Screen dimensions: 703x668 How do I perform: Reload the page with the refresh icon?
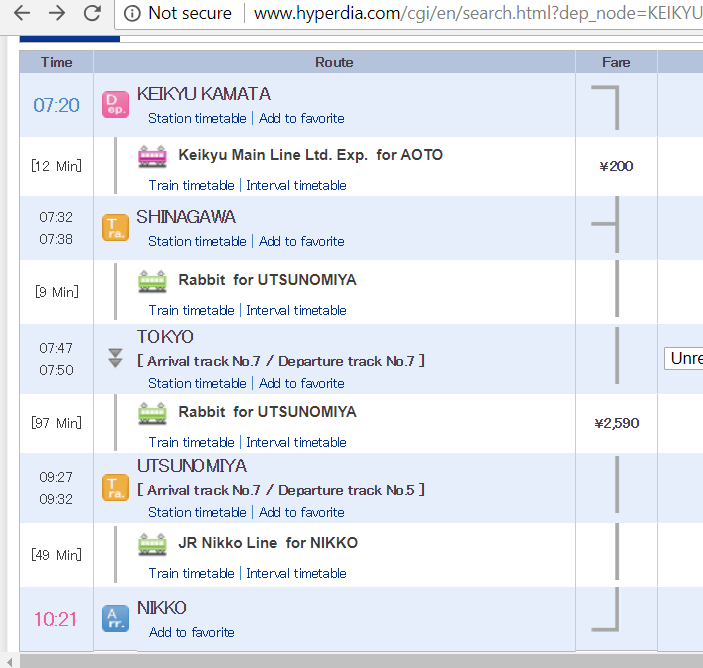(92, 13)
